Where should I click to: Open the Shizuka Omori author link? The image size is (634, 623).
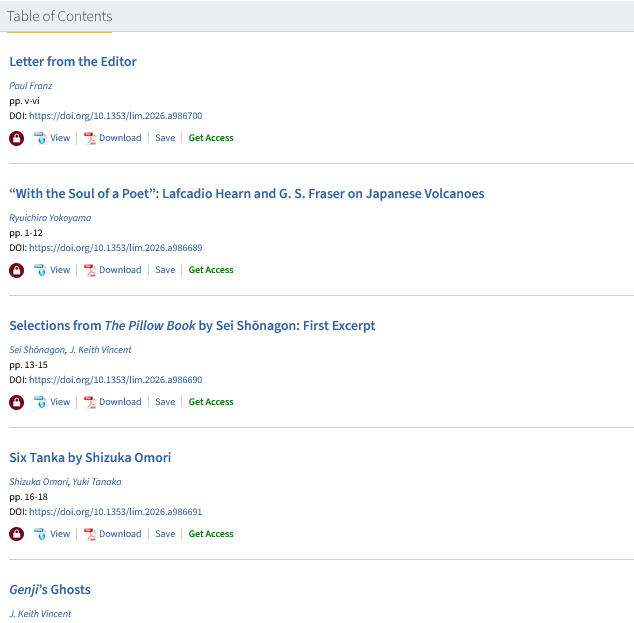point(39,482)
